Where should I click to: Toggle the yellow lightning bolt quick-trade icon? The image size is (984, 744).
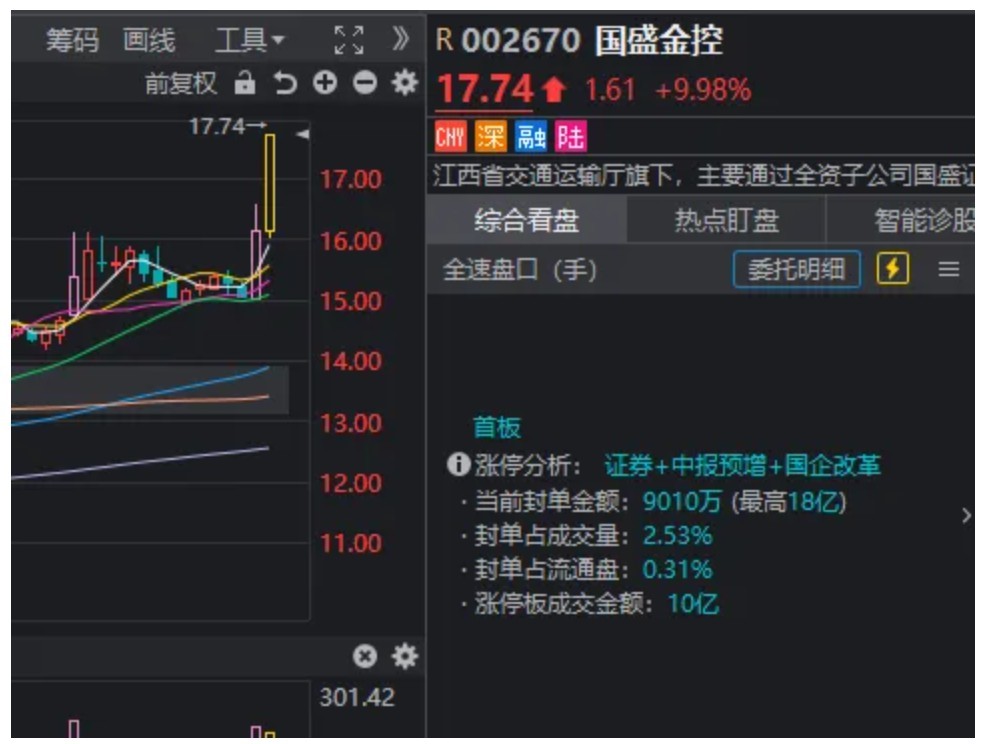point(892,269)
